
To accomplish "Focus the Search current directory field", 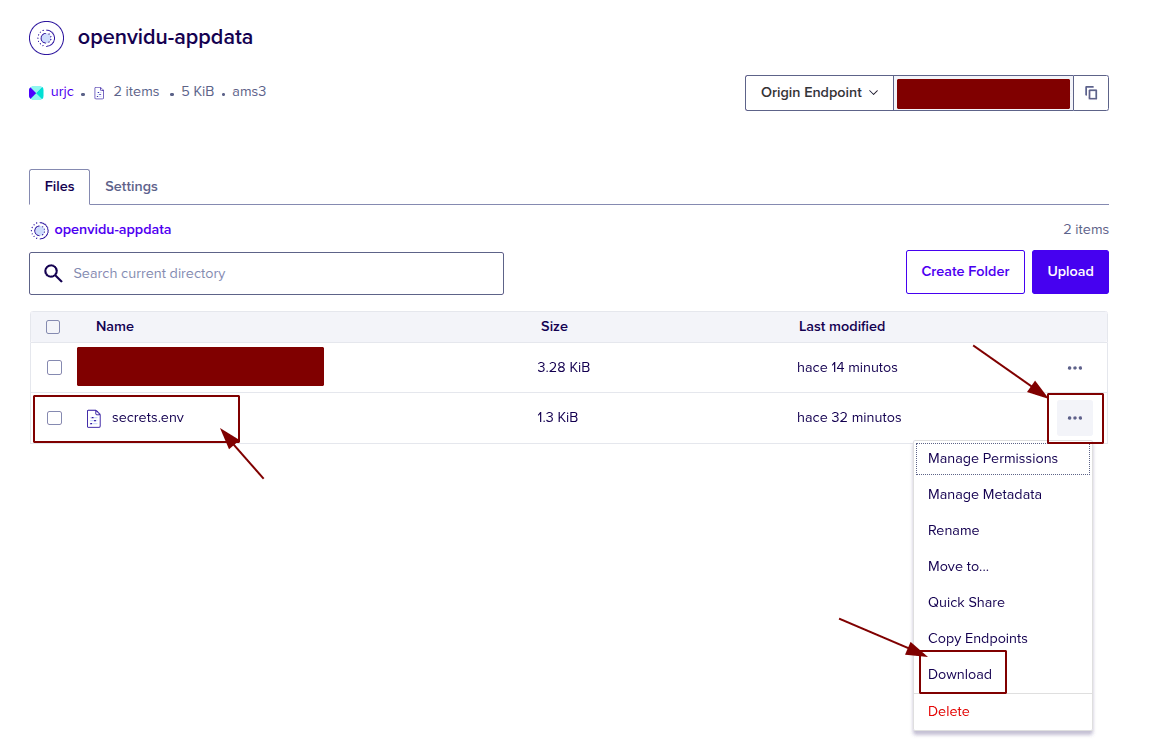I will pos(280,273).
